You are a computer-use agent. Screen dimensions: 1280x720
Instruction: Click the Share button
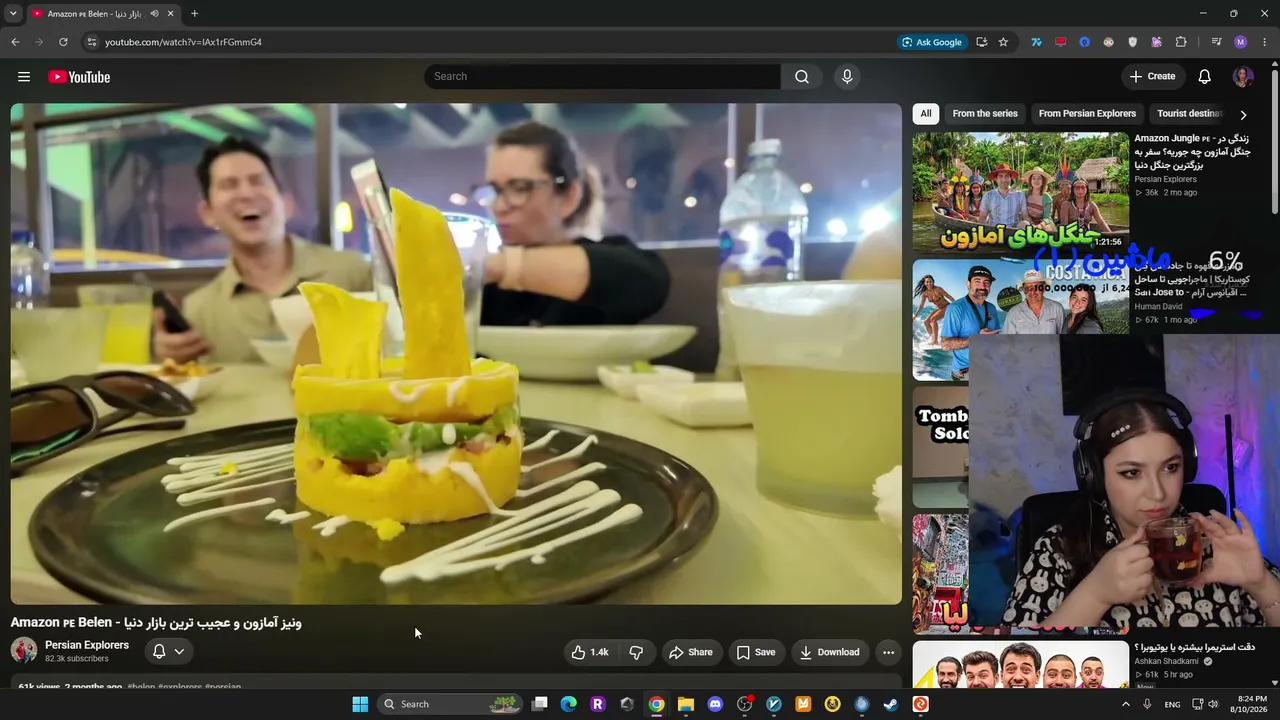tap(691, 652)
